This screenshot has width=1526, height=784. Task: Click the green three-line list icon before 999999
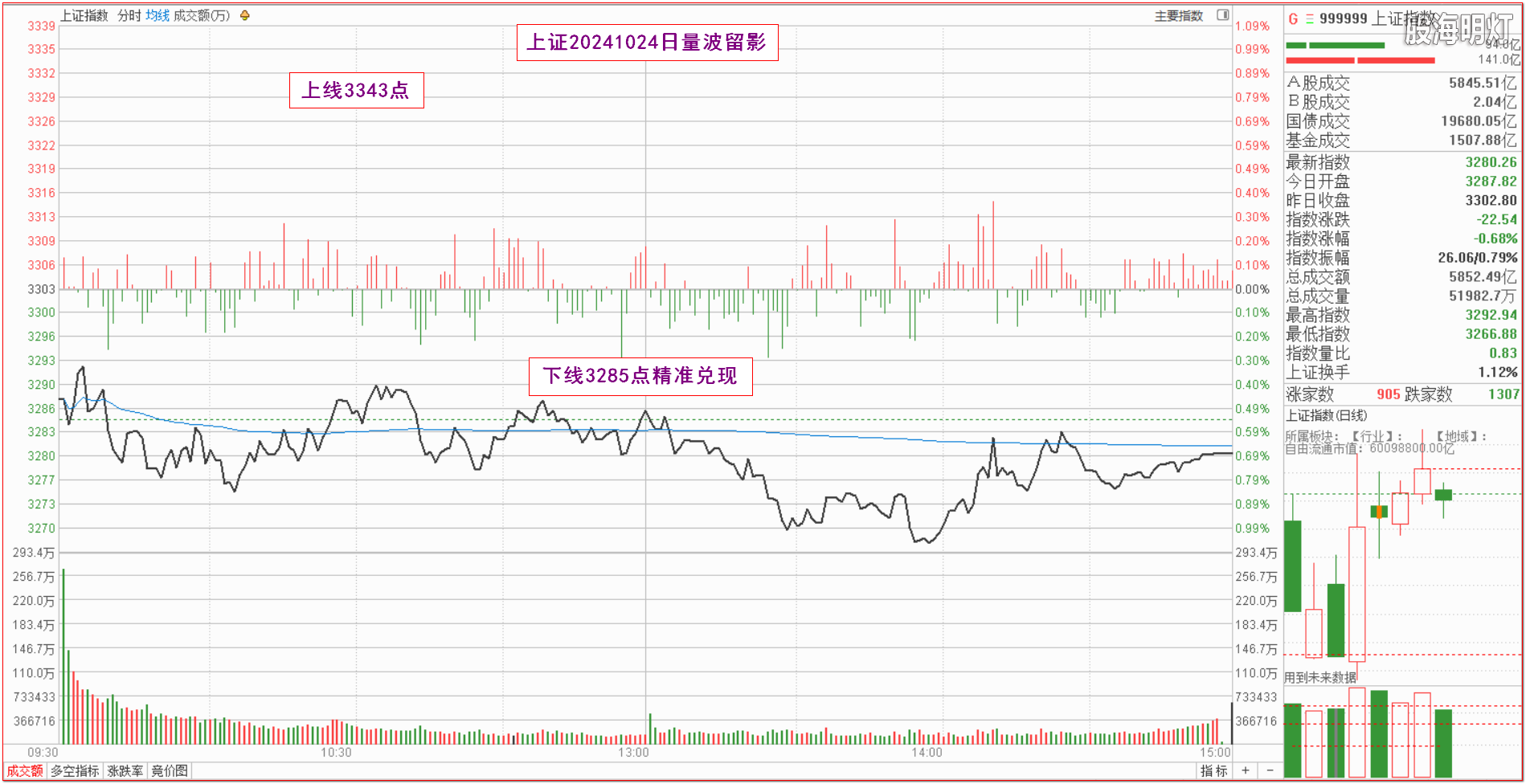point(1309,18)
